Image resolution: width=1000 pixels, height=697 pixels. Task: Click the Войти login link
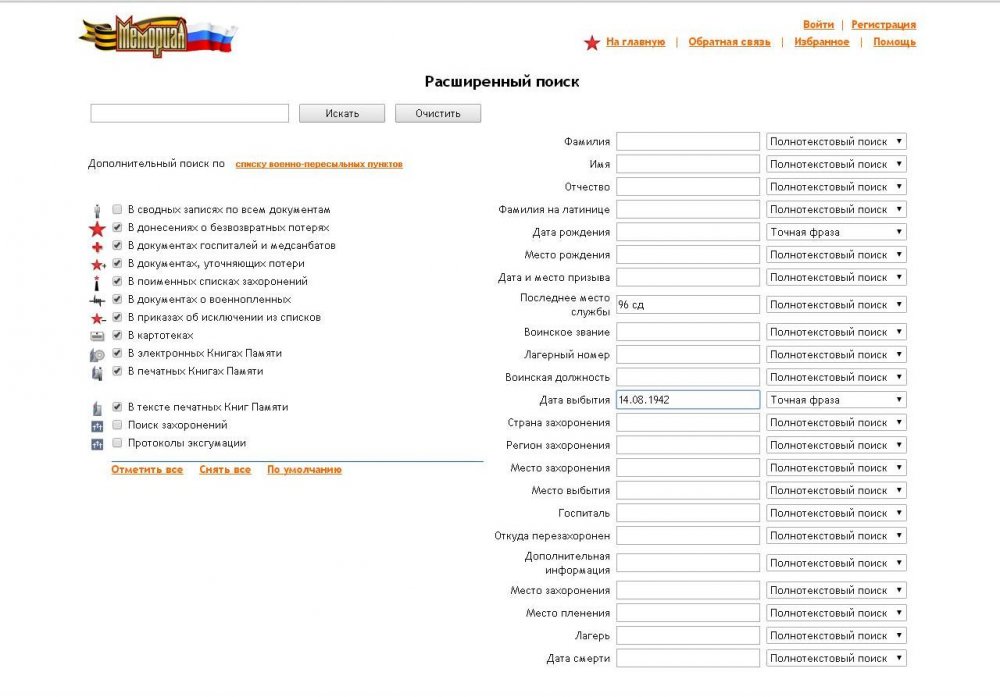[818, 25]
